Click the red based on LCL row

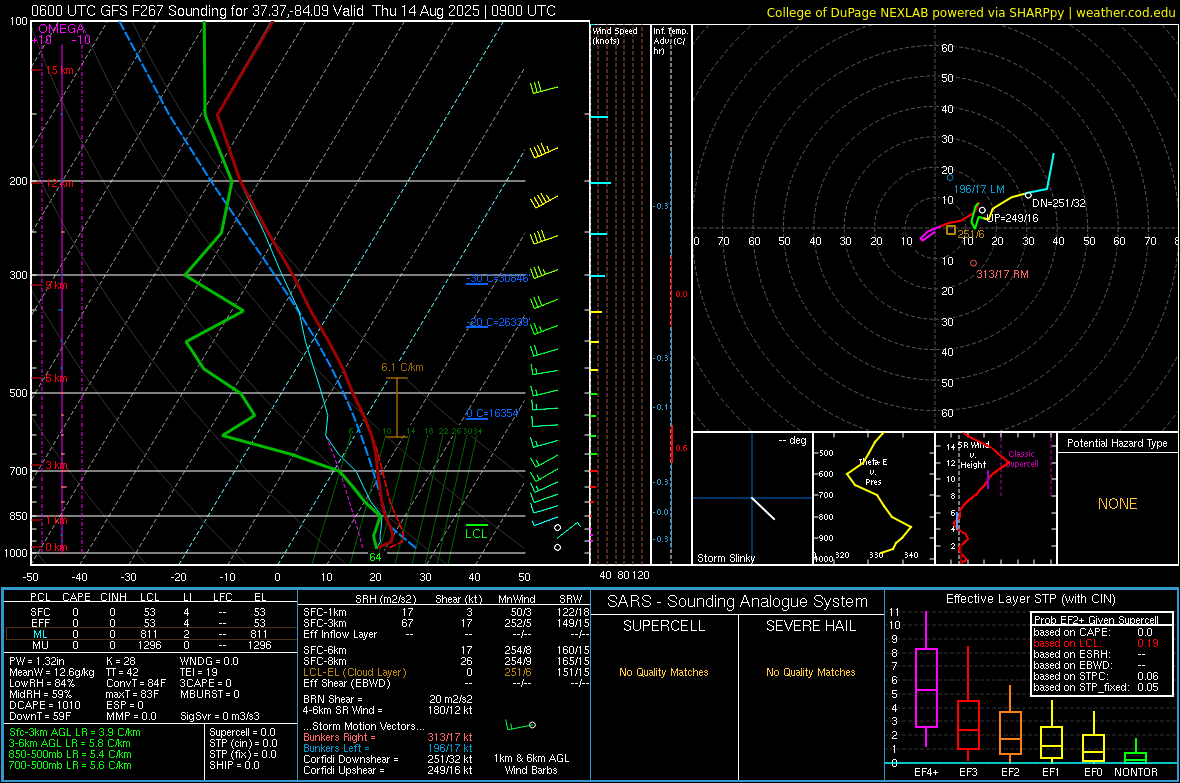click(x=1096, y=643)
